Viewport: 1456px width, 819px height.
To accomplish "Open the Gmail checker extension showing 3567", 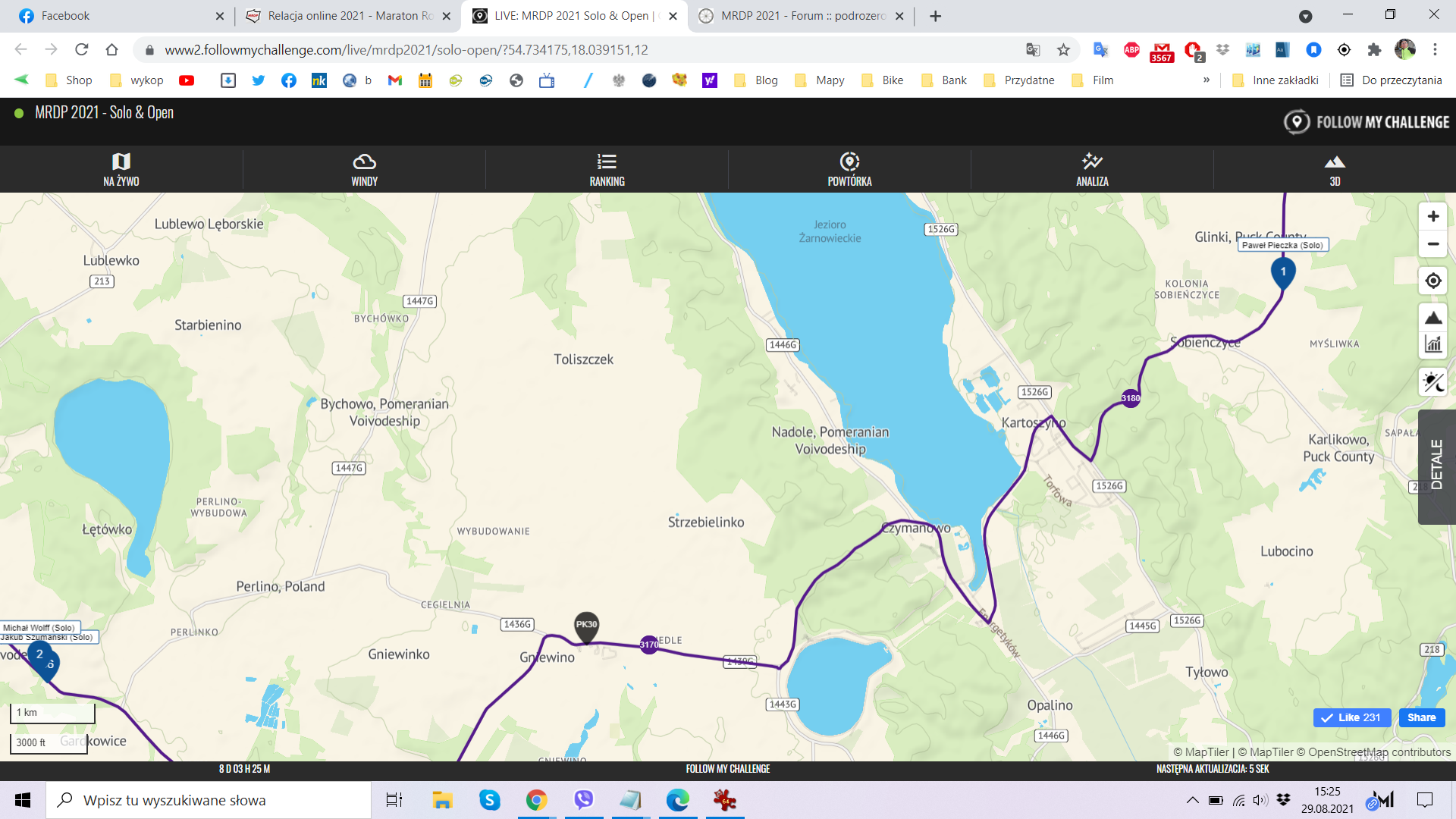I will pyautogui.click(x=1162, y=52).
